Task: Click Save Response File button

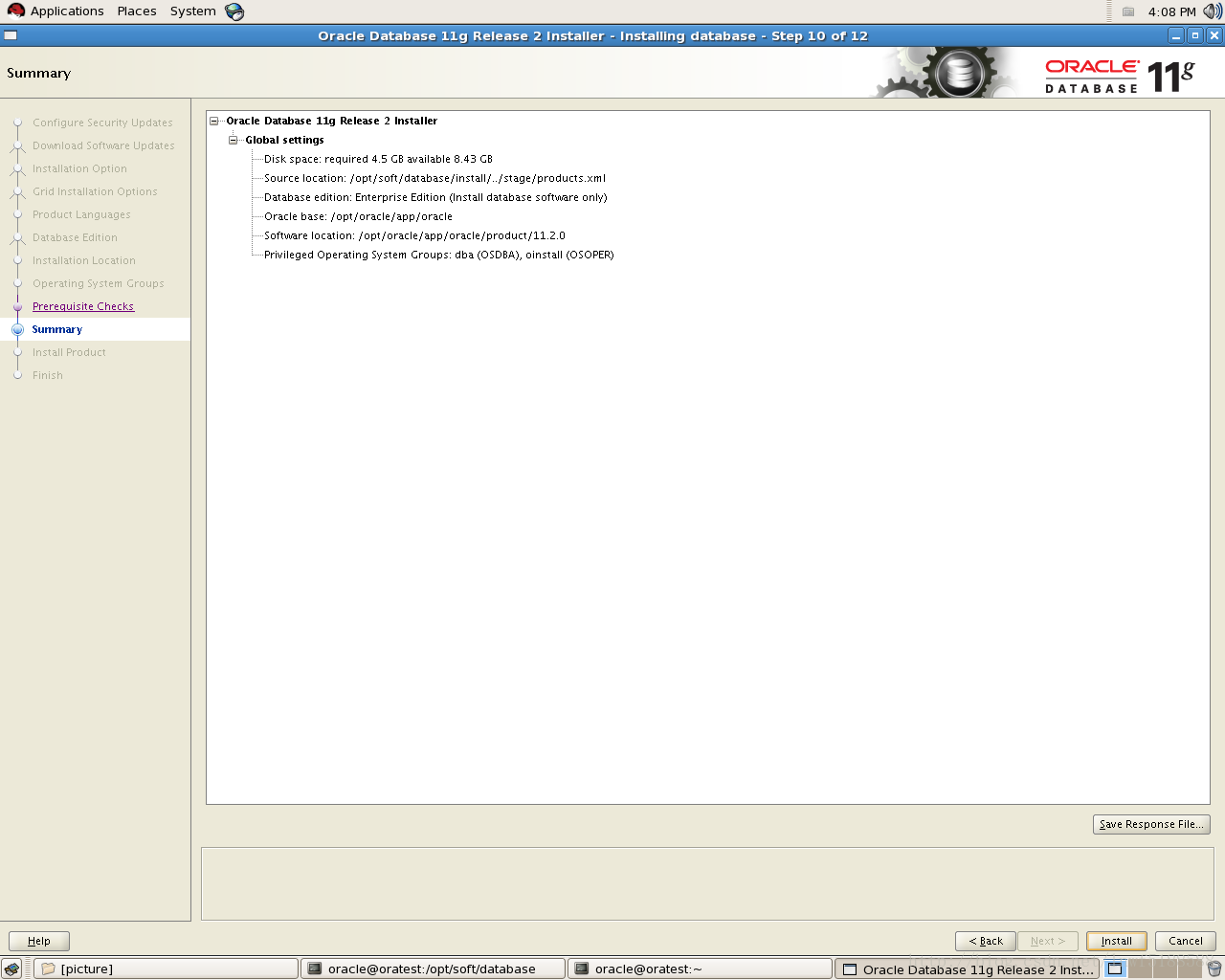Action: point(1151,824)
